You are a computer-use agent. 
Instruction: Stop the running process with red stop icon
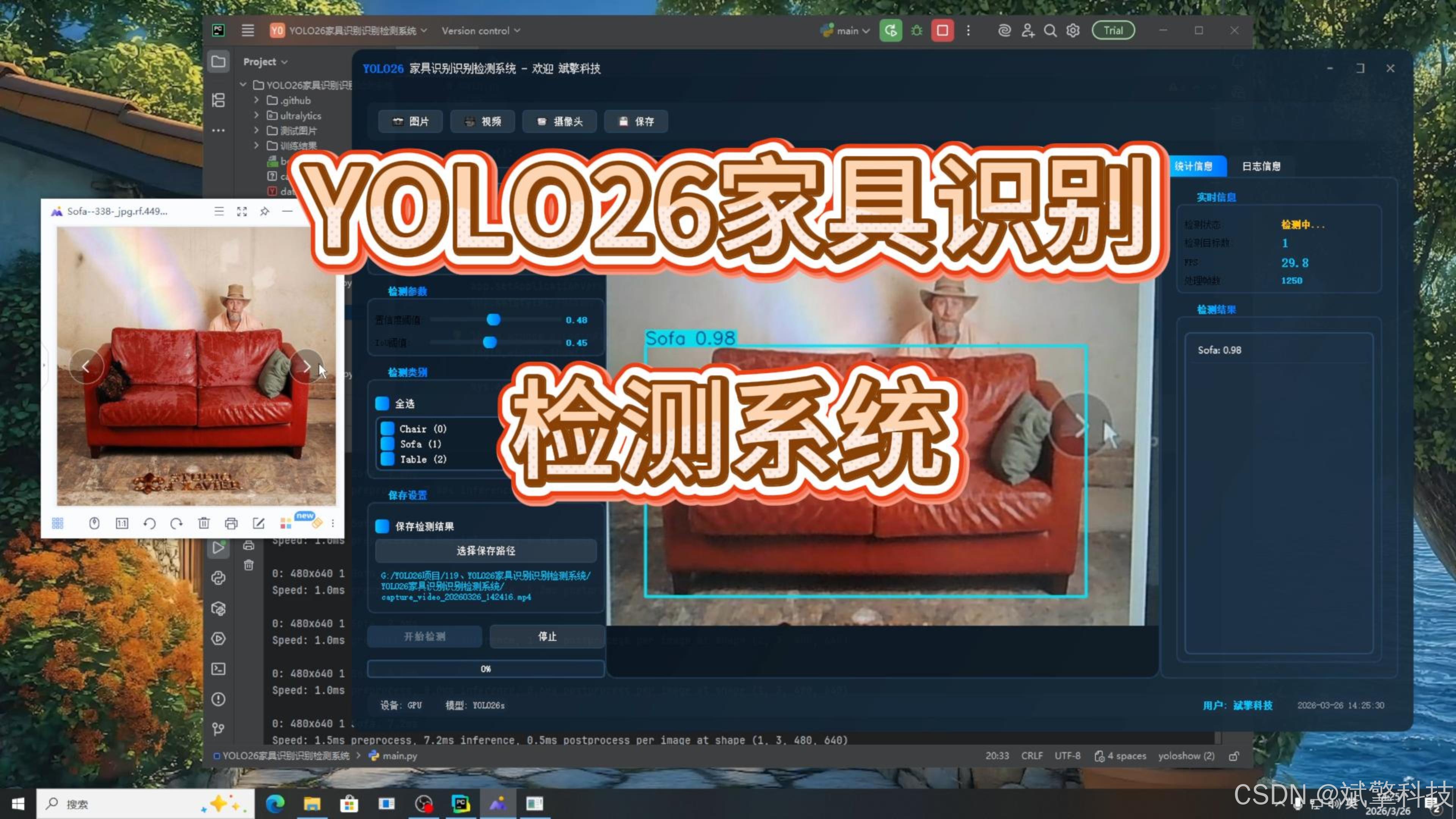tap(942, 30)
